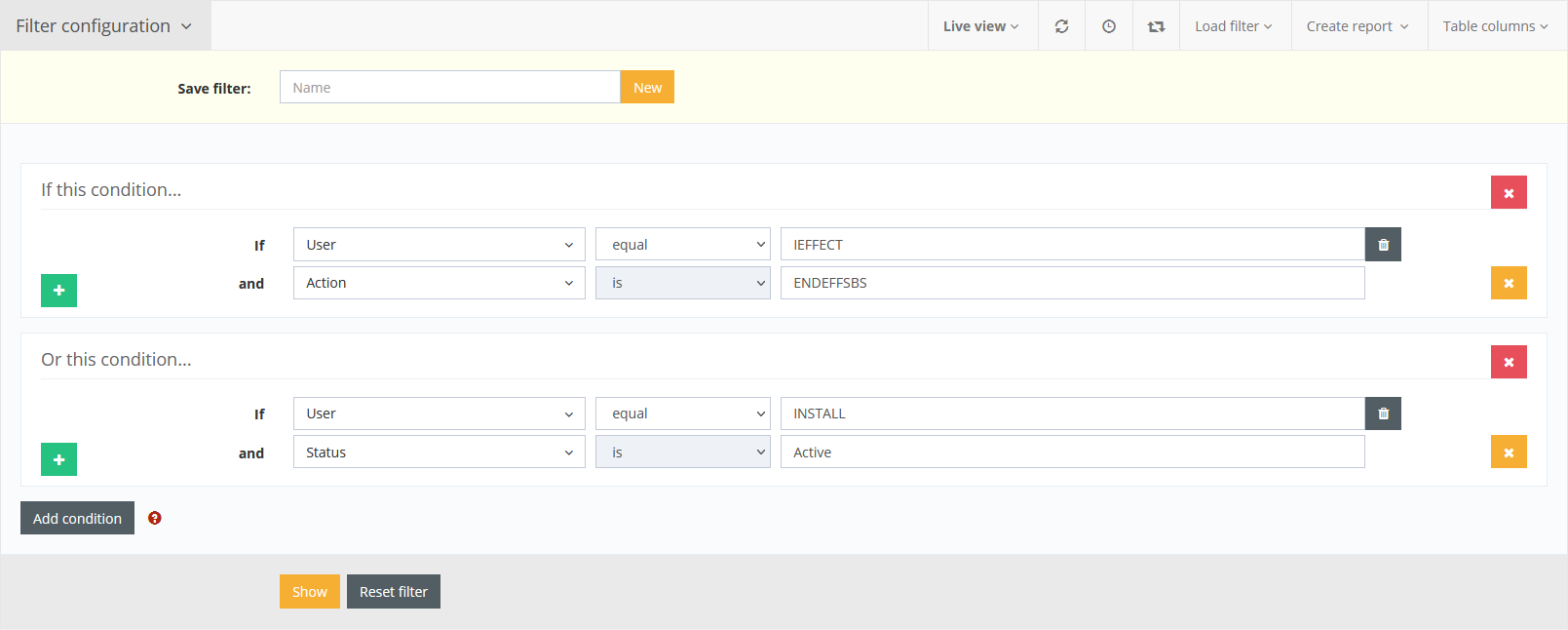Click the orange Show button
The width and height of the screenshot is (1568, 630).
pos(309,592)
